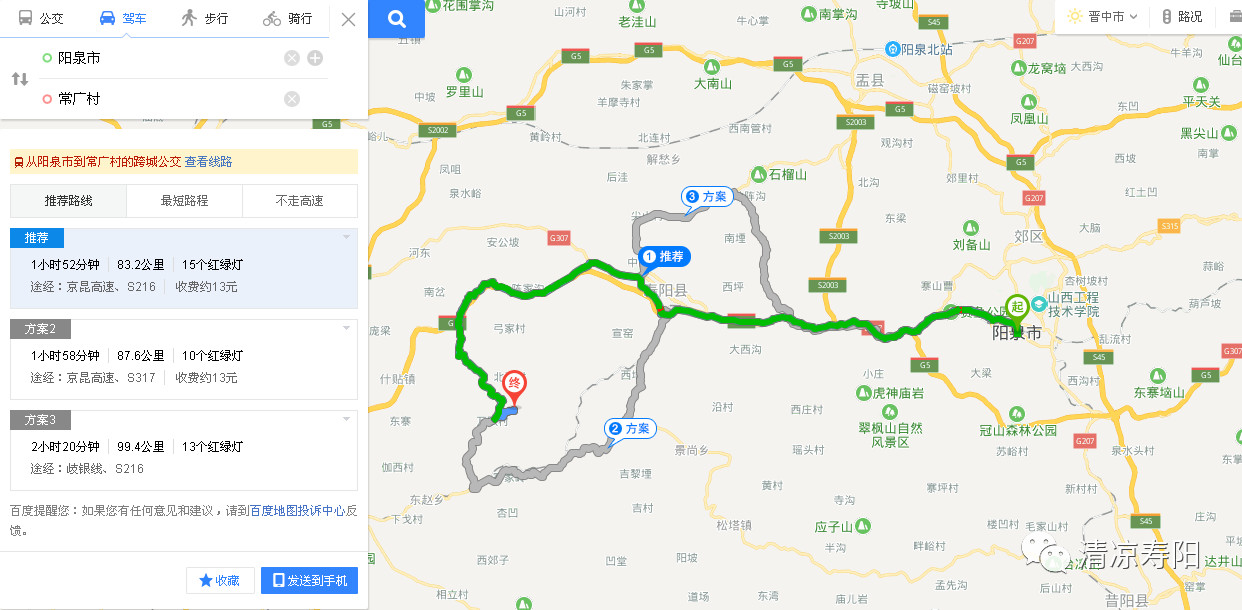Swap start and destination arrows icon
This screenshot has width=1242, height=610.
click(20, 79)
